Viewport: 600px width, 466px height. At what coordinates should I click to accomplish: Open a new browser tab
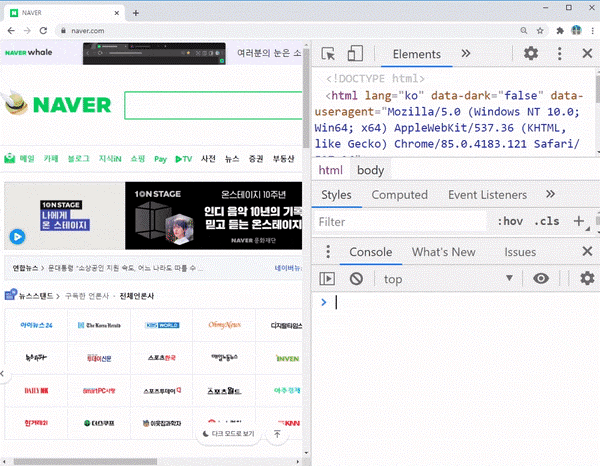click(135, 13)
